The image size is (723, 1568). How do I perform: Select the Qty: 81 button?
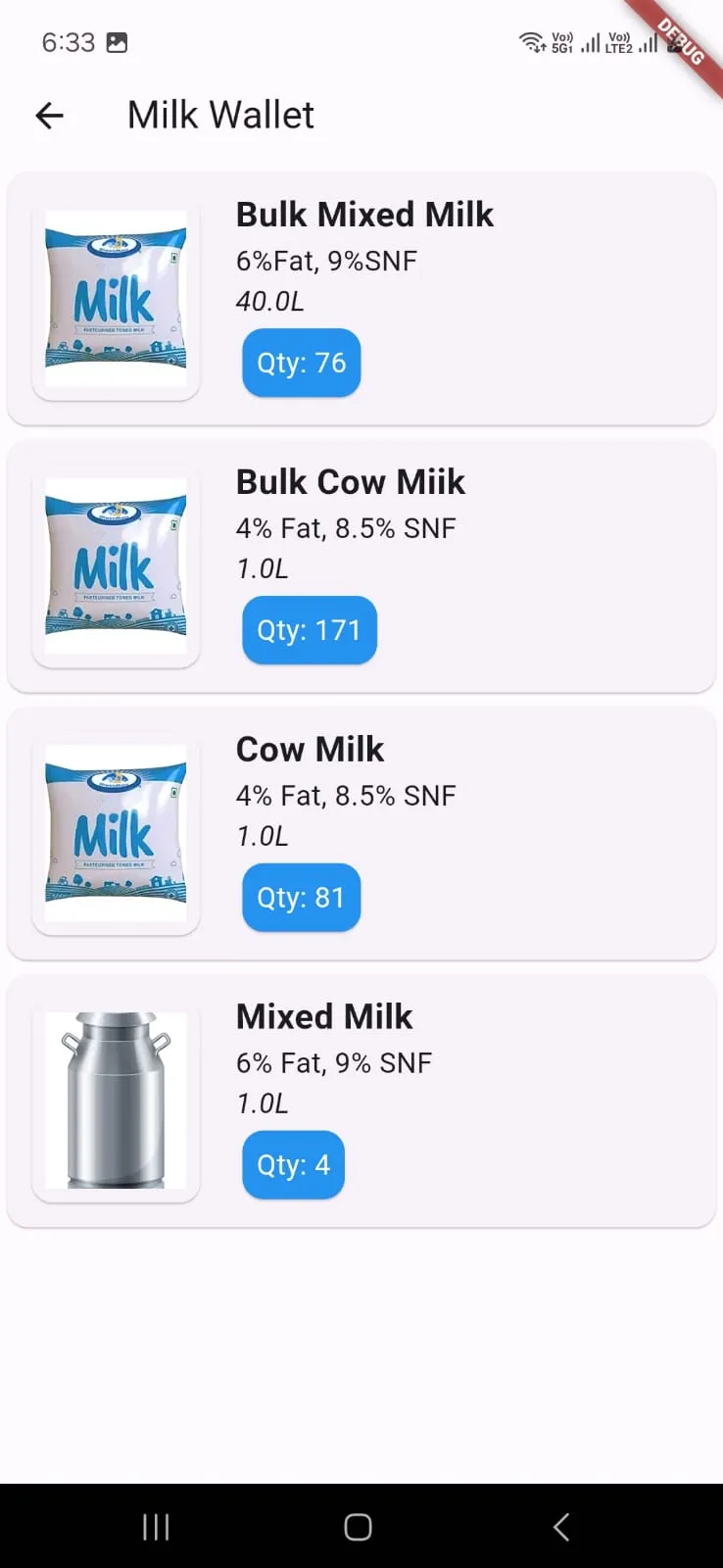click(302, 898)
